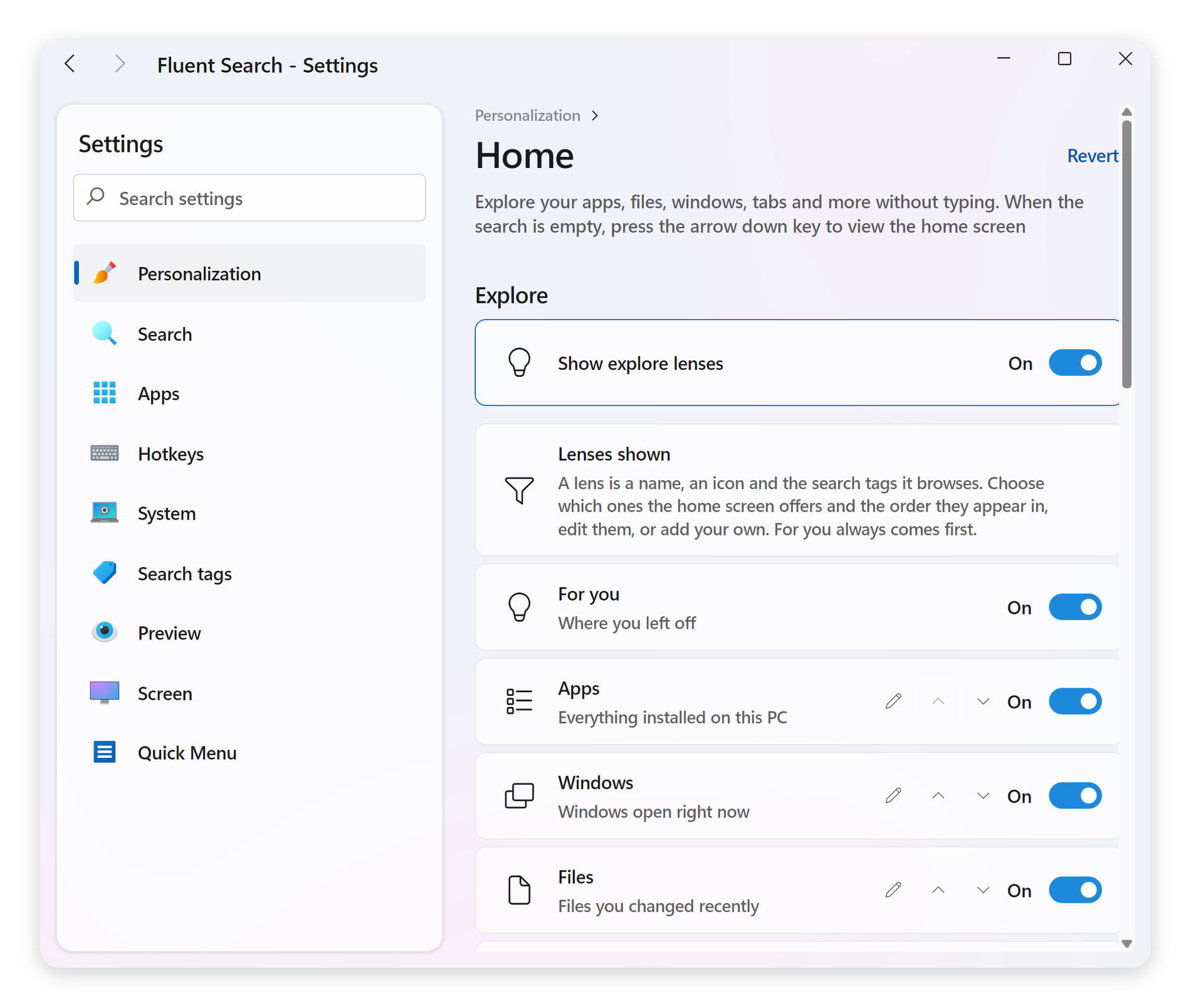Edit the Windows lens with the pencil icon
This screenshot has width=1191, height=1008.
coord(893,795)
